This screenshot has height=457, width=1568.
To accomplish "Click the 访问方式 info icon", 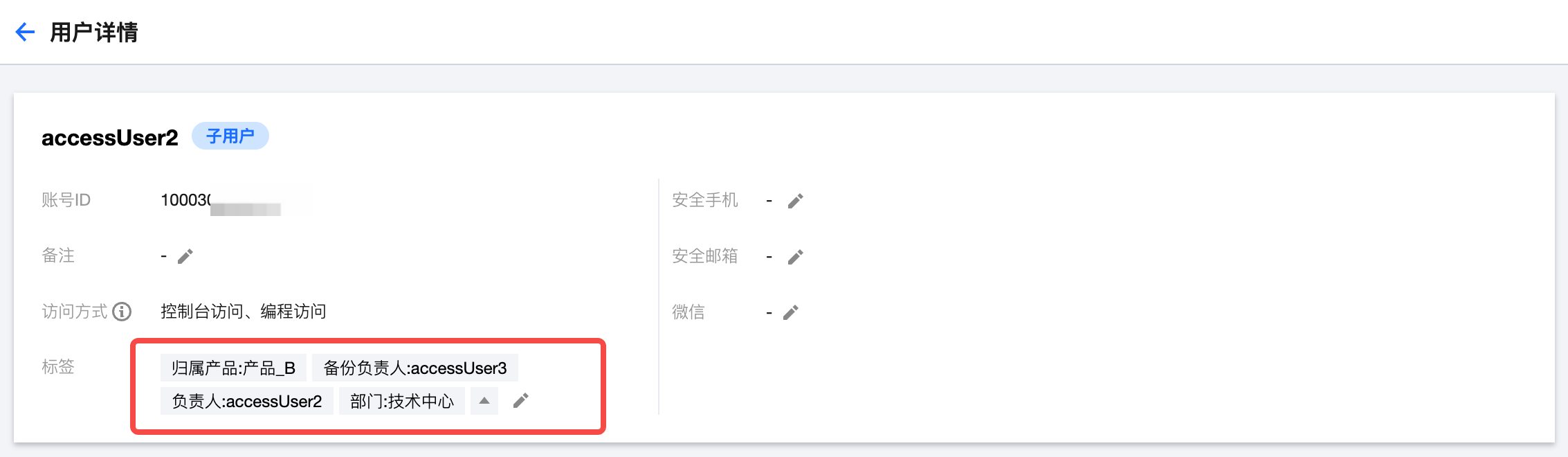I will tap(122, 312).
